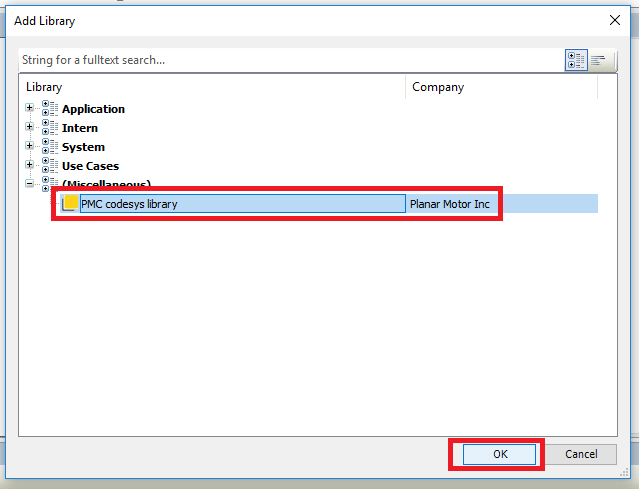Toggle the flat list view icon

click(x=599, y=60)
